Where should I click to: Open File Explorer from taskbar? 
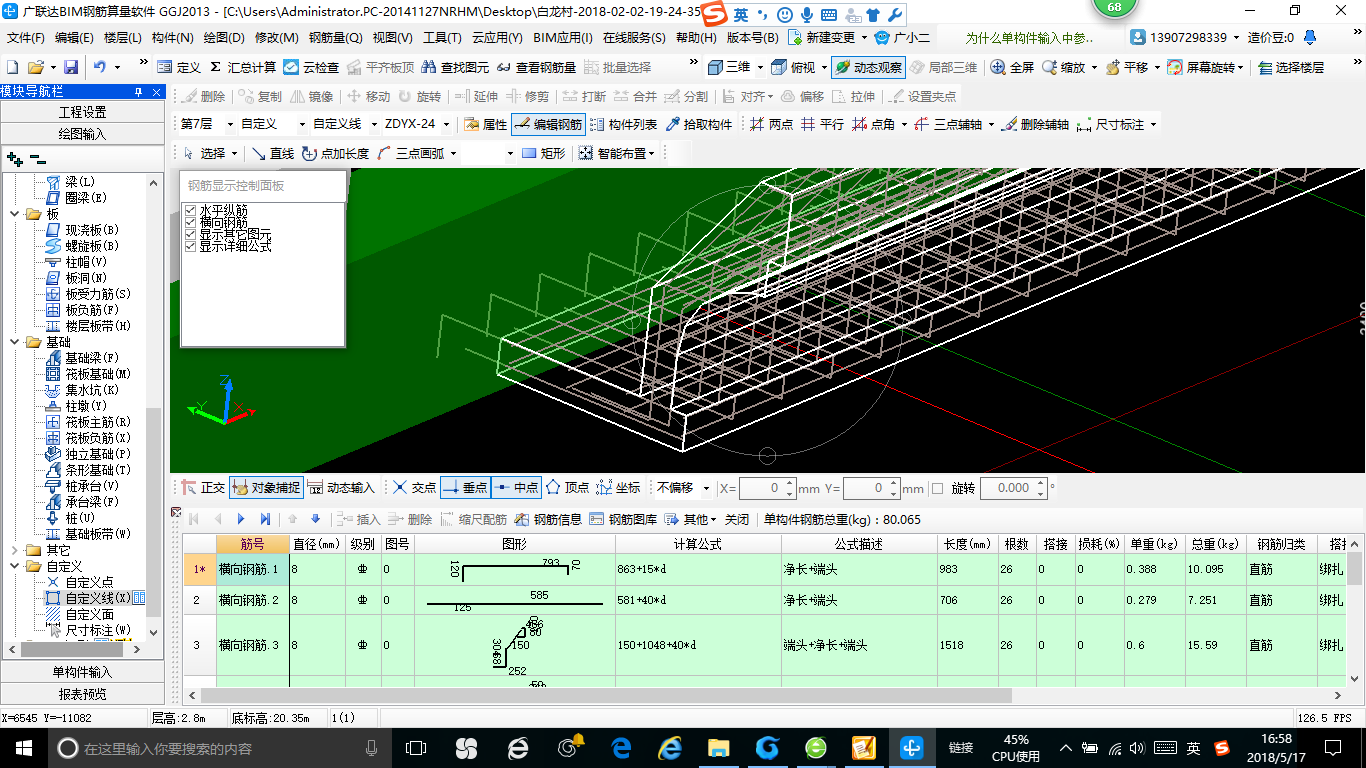[x=718, y=747]
